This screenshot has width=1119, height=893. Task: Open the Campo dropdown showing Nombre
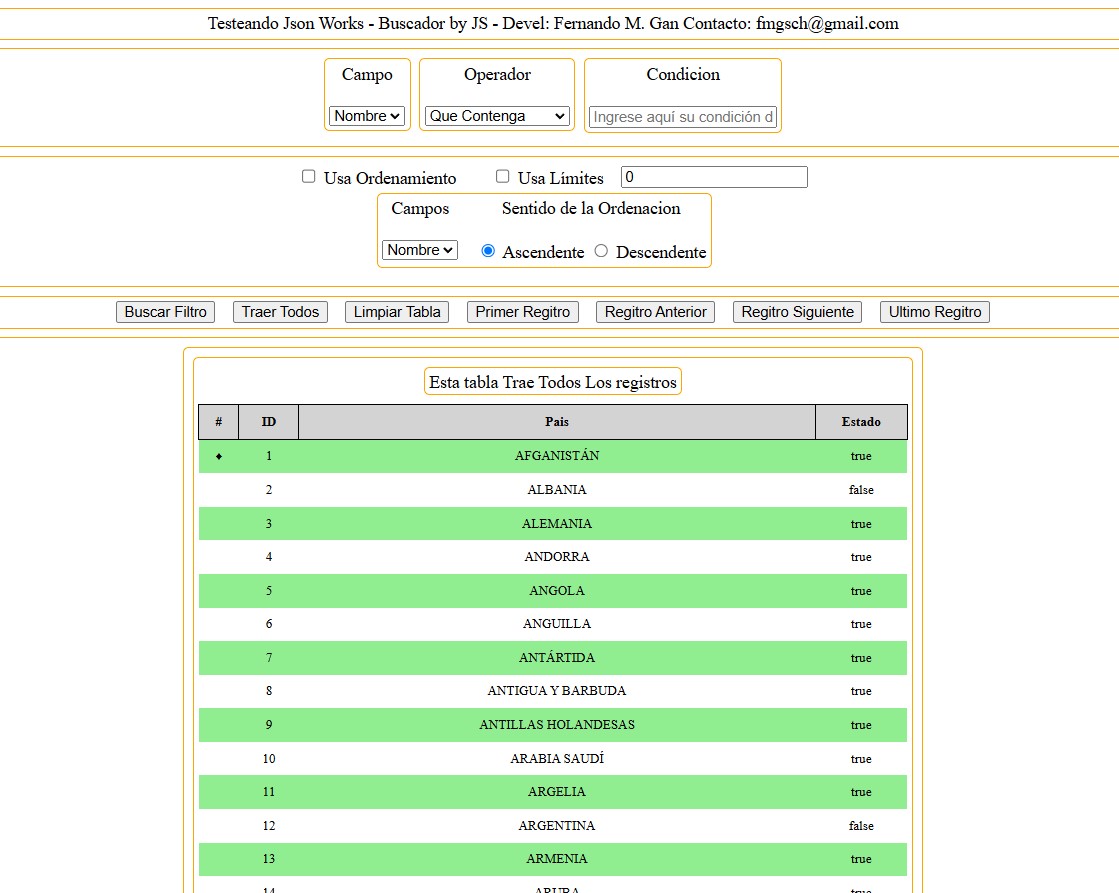[x=367, y=116]
